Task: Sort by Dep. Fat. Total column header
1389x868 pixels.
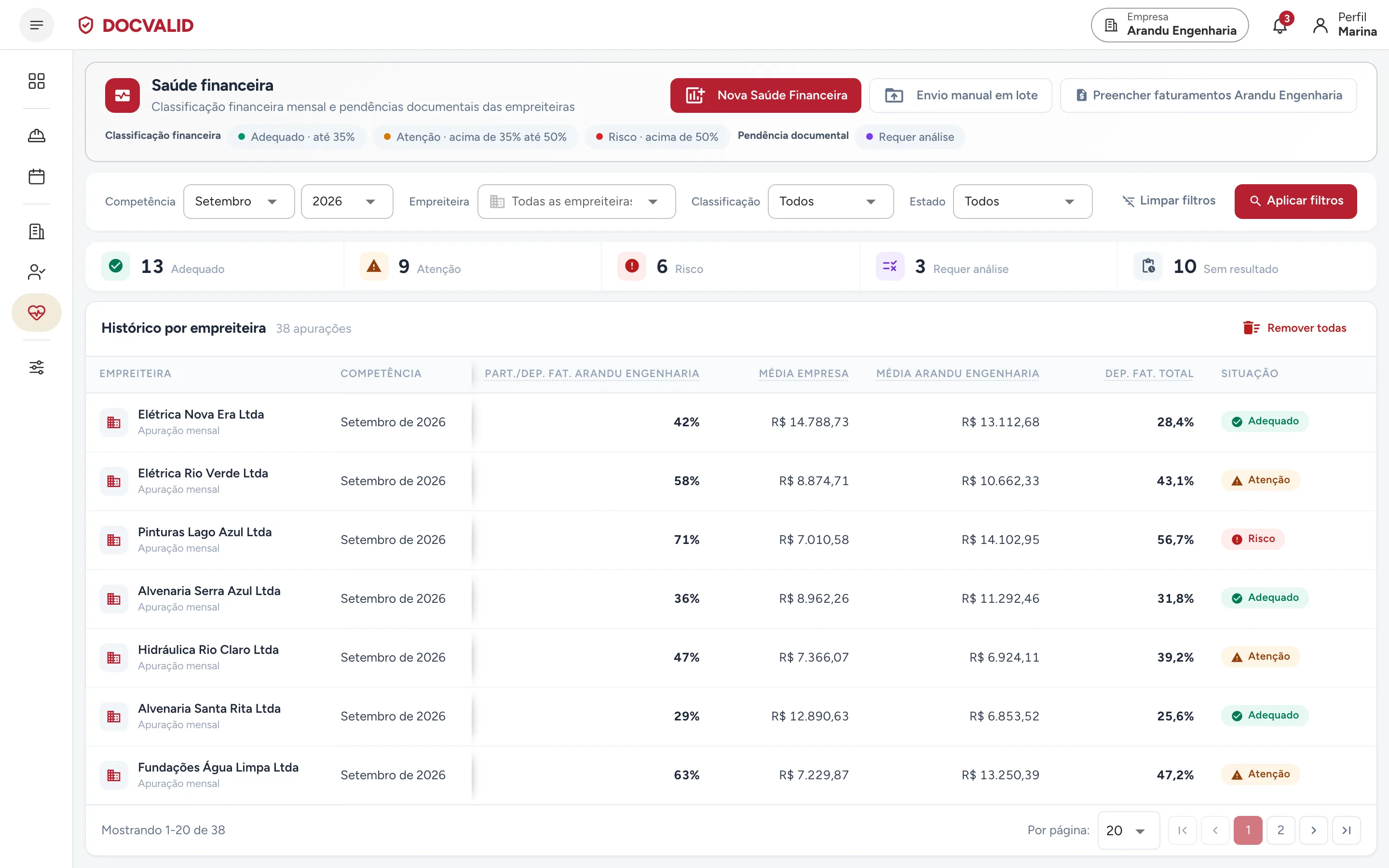Action: point(1149,374)
